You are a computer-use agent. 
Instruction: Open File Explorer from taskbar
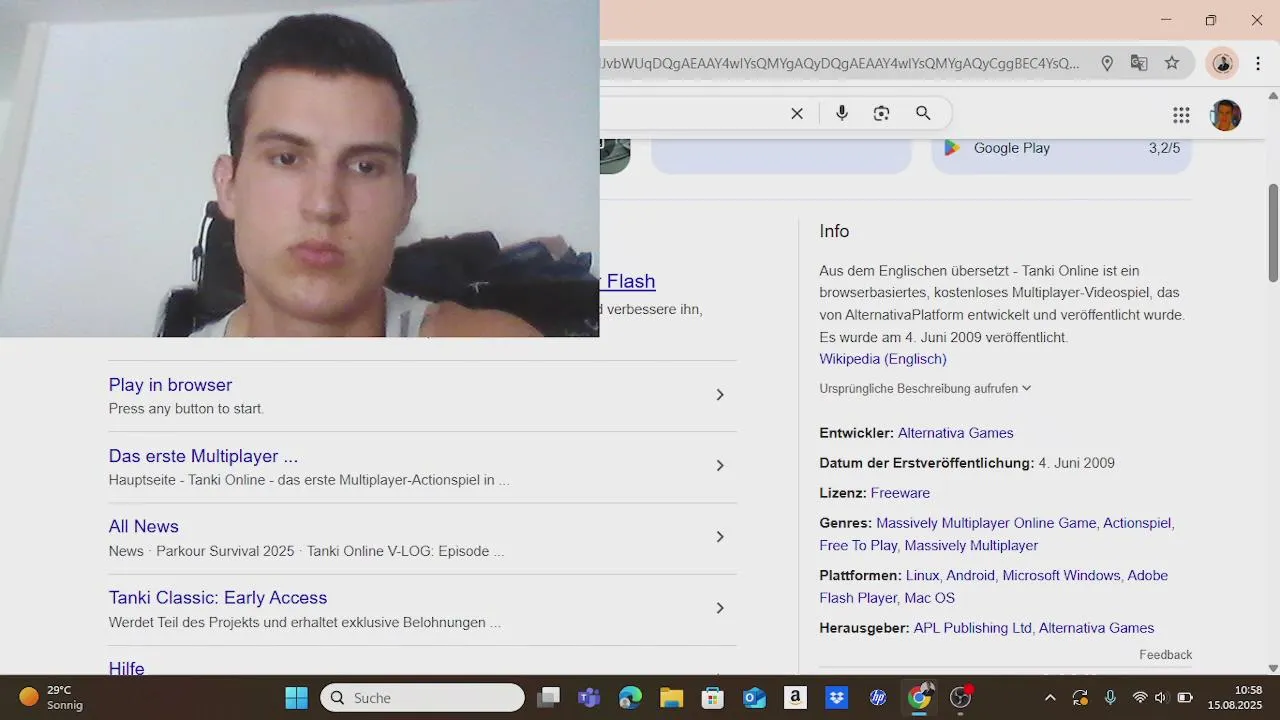pyautogui.click(x=671, y=697)
